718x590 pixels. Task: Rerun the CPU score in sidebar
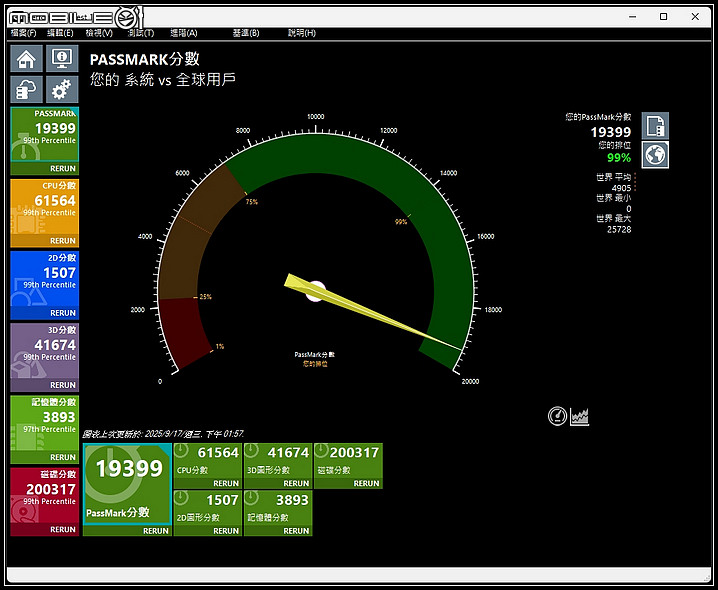63,241
